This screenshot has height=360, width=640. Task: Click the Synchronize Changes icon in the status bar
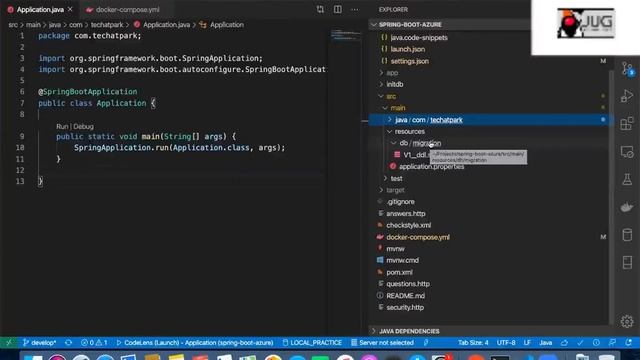(x=69, y=342)
